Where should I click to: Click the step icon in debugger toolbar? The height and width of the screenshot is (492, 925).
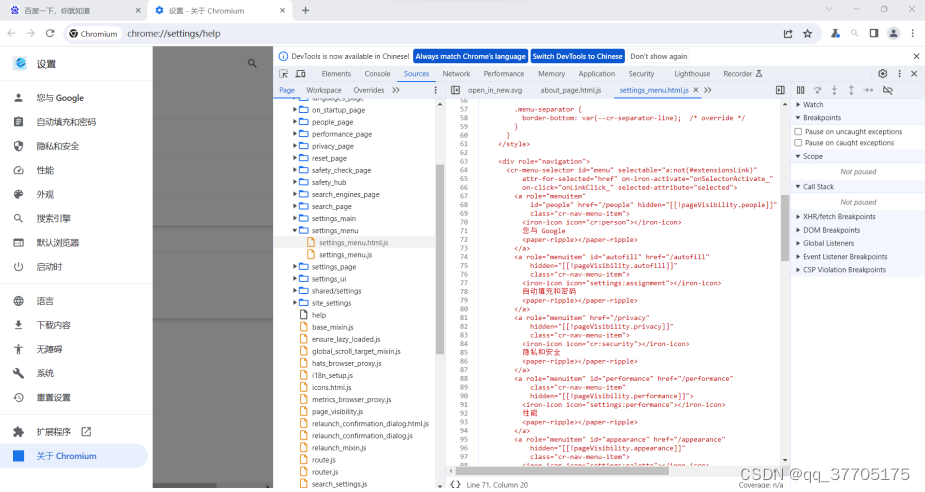click(x=868, y=90)
